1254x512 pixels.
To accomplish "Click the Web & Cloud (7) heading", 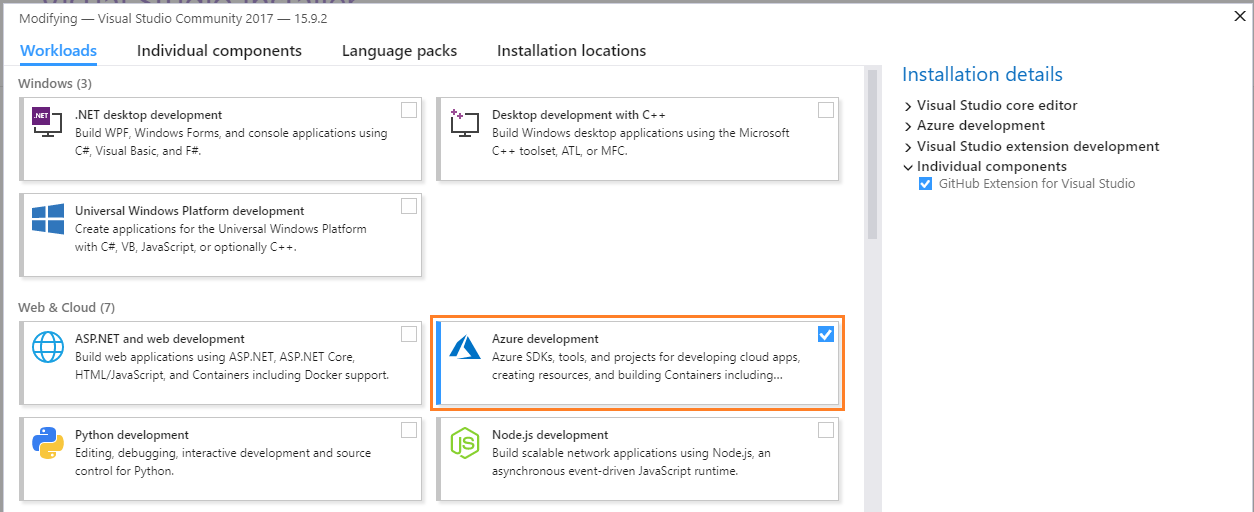I will pos(66,307).
